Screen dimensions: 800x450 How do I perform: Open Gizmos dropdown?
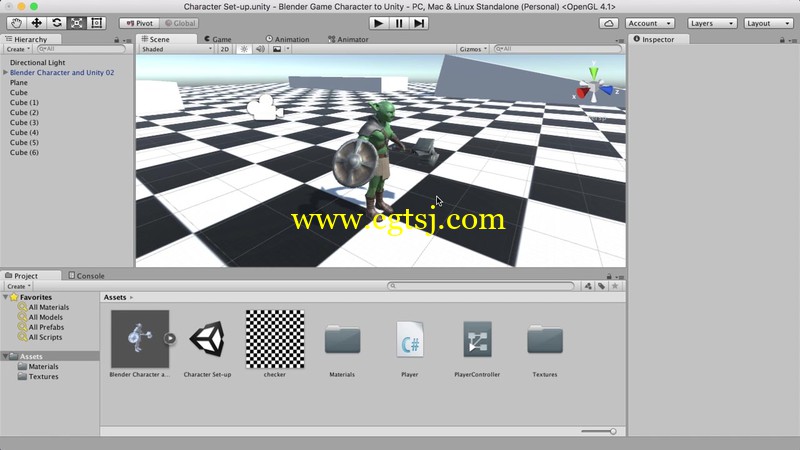[x=473, y=49]
